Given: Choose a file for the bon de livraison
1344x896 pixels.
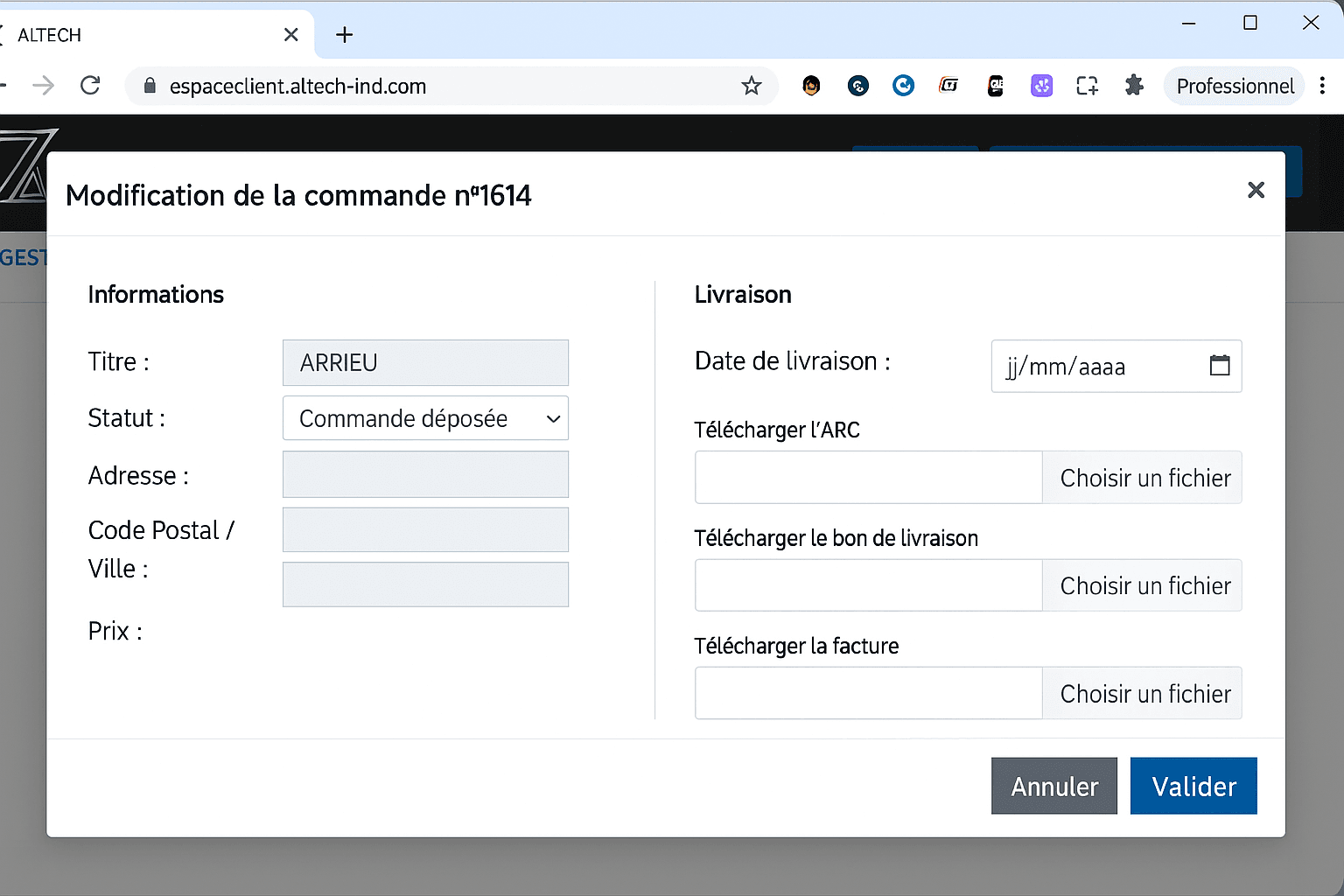Looking at the screenshot, I should point(1144,585).
